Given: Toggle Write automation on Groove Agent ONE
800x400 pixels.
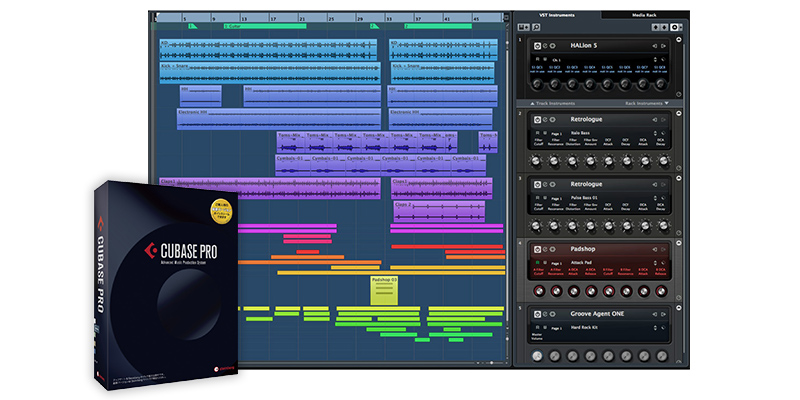Looking at the screenshot, I should tap(544, 327).
